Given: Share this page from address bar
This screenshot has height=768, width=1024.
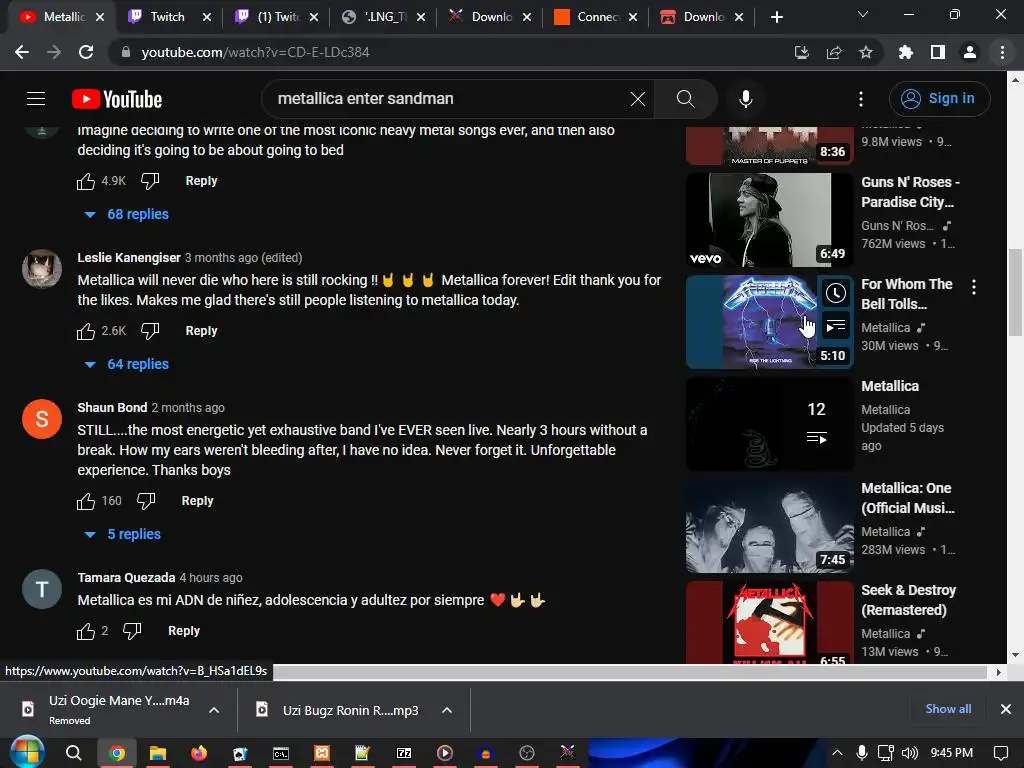Looking at the screenshot, I should [x=834, y=52].
